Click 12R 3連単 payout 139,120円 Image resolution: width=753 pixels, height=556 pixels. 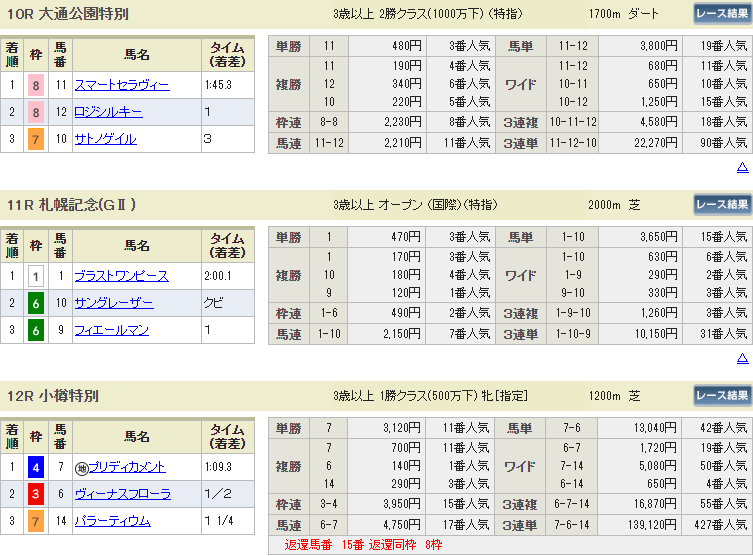coord(653,525)
